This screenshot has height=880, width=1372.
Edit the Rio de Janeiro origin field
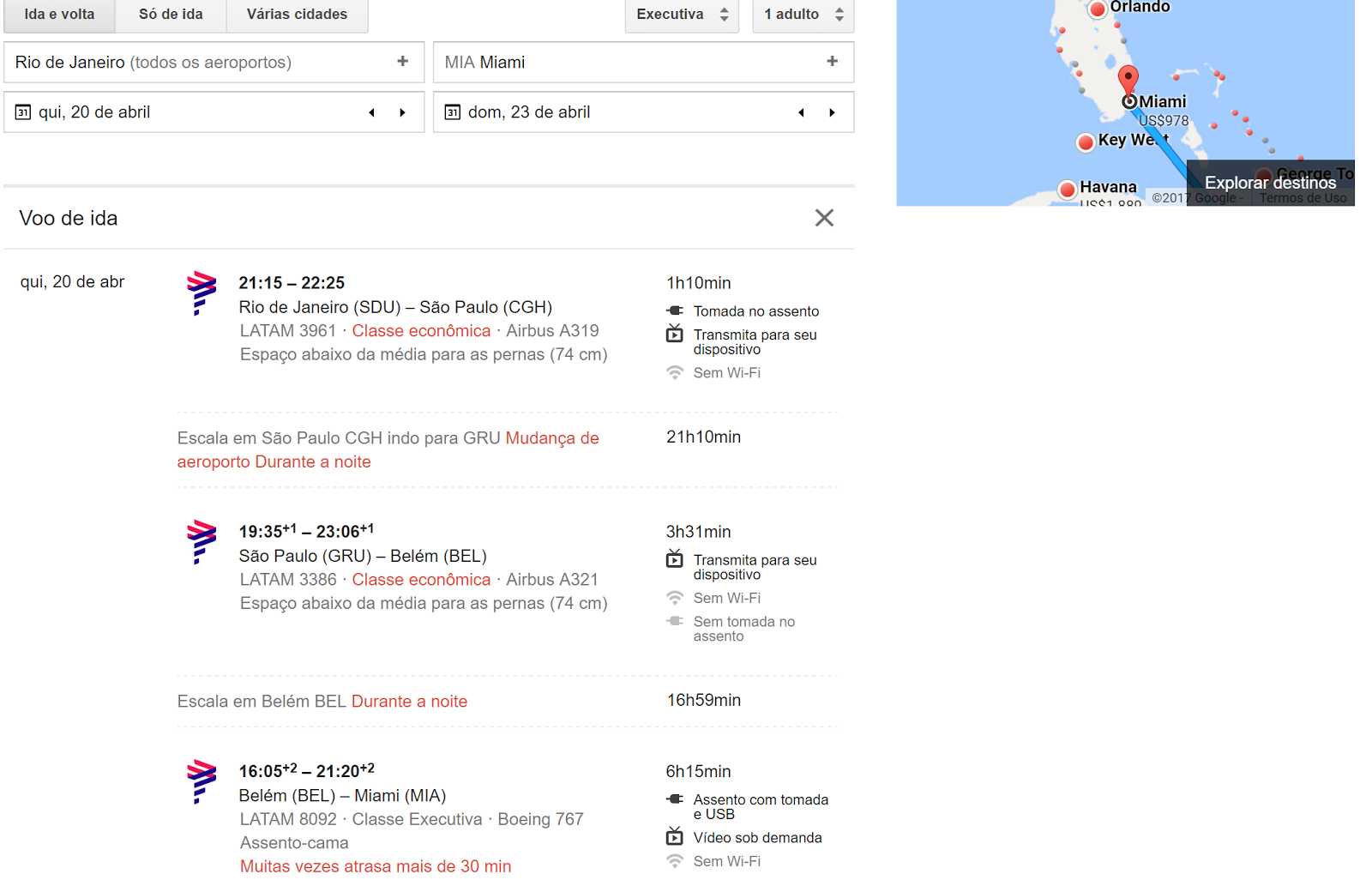214,63
